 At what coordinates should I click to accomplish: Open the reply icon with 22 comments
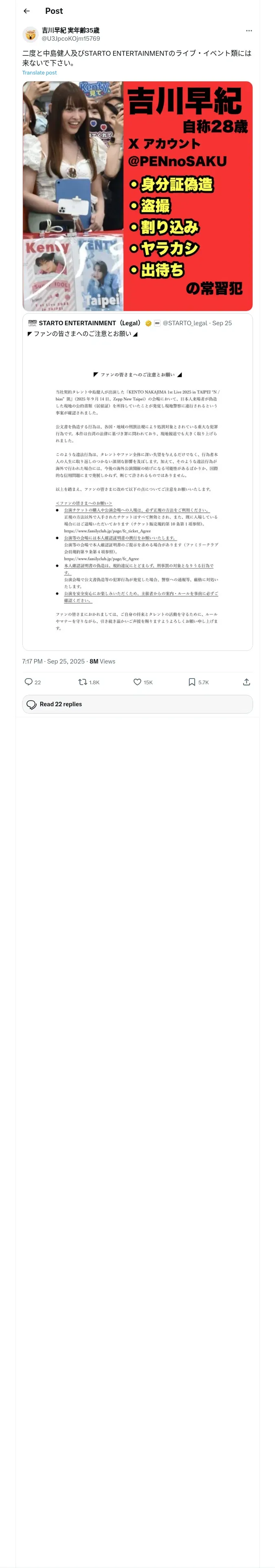[x=29, y=682]
